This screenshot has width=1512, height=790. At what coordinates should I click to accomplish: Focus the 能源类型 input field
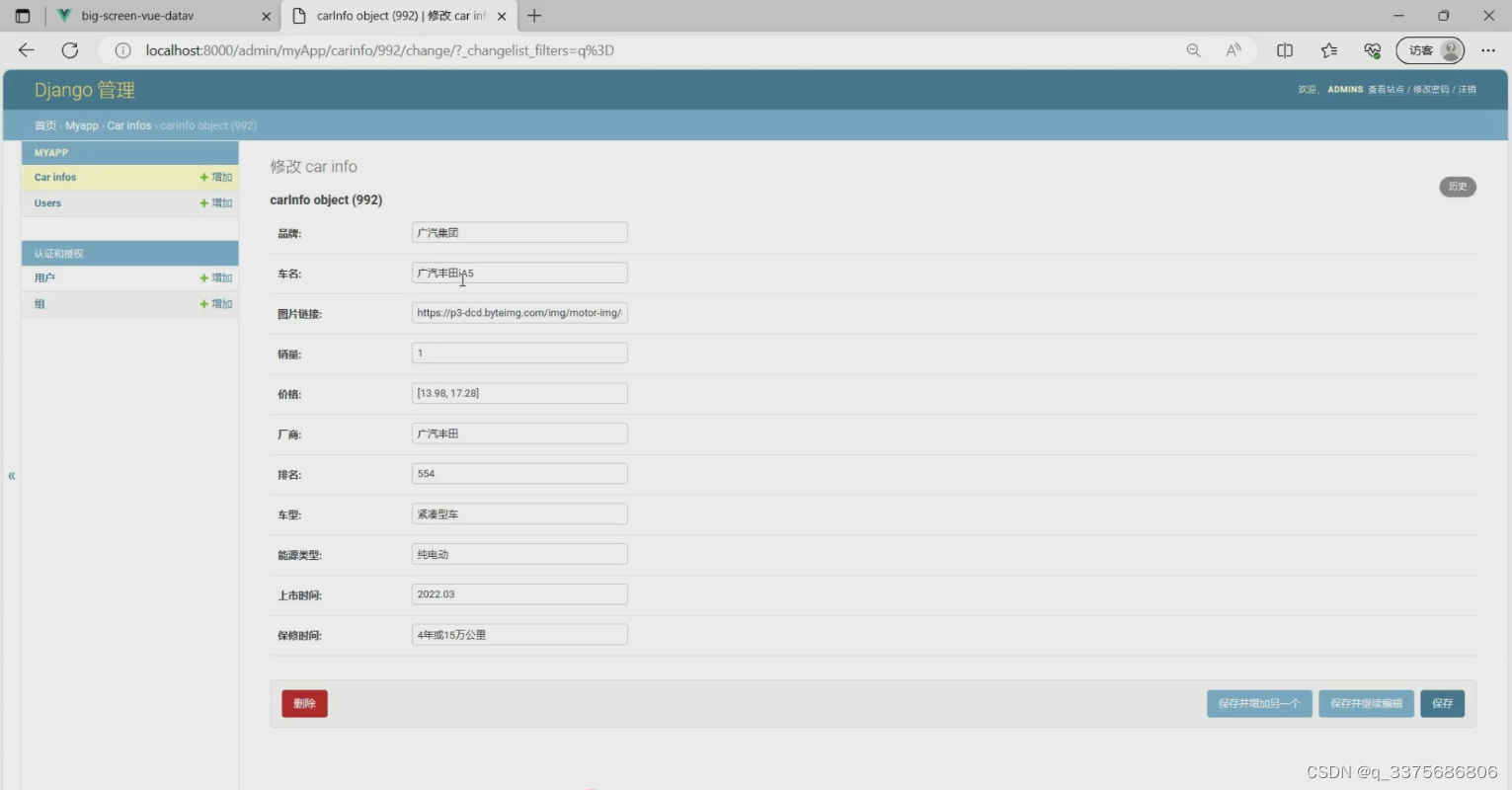click(519, 554)
